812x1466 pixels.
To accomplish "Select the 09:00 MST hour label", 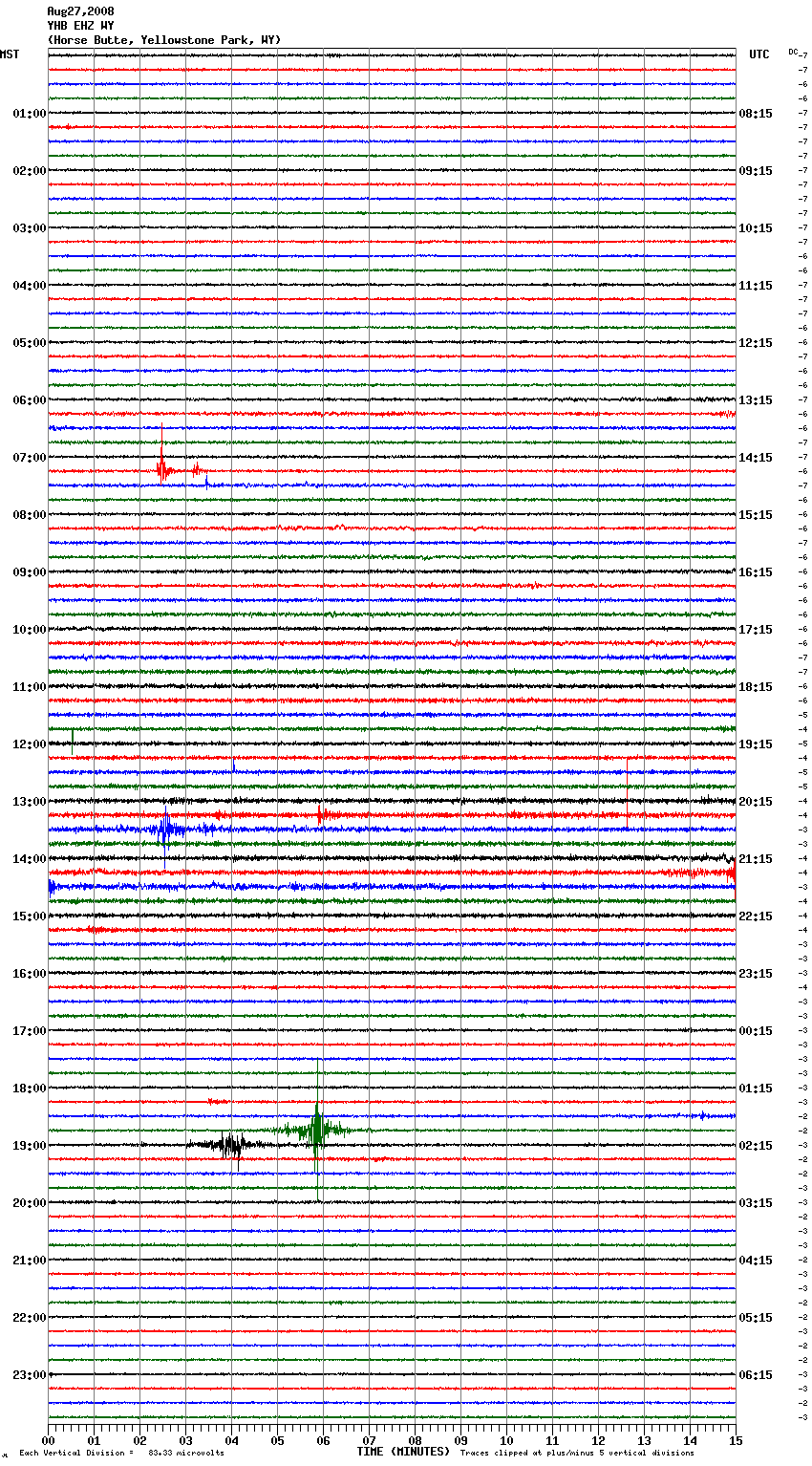I will [x=30, y=572].
